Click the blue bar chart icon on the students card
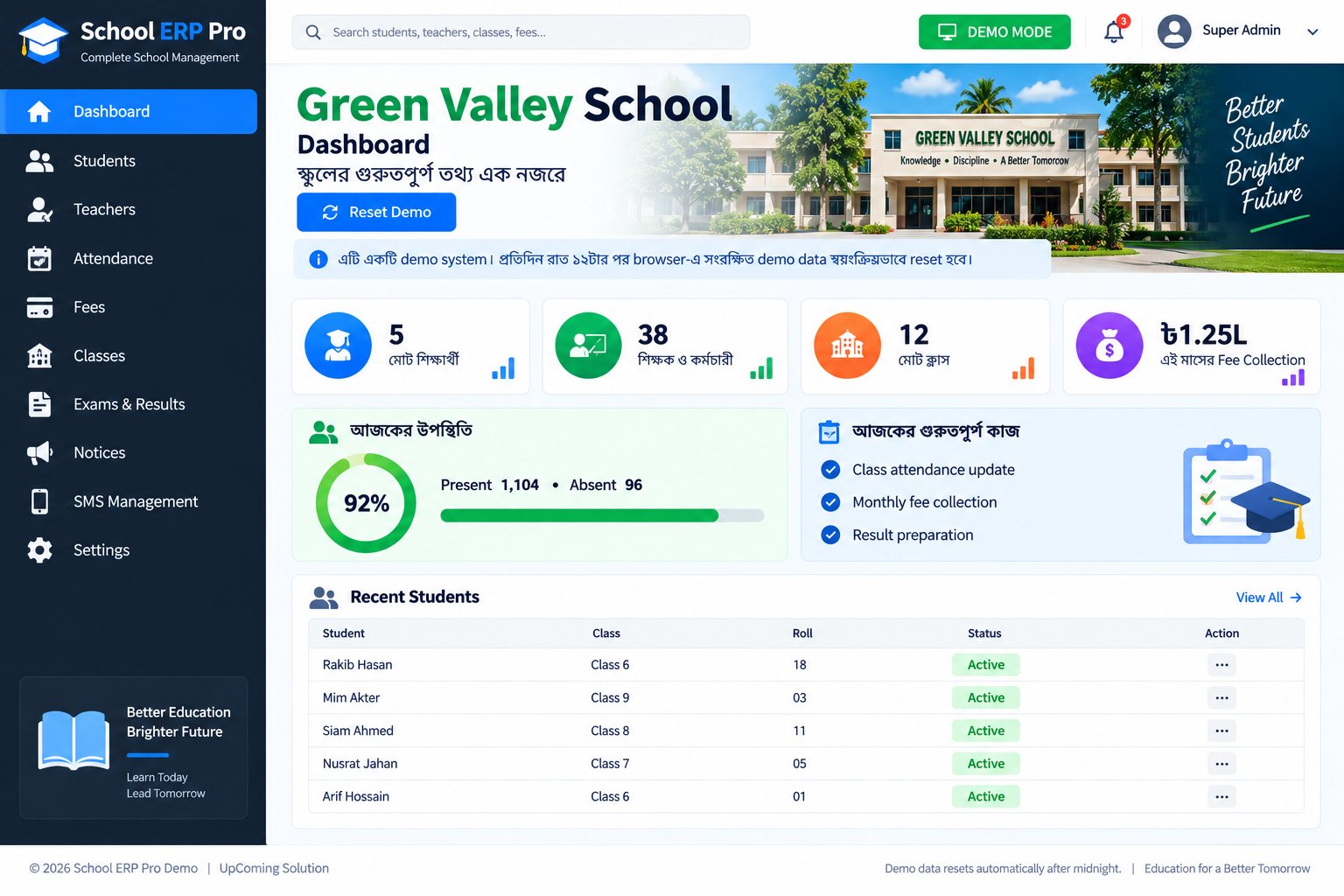Viewport: 1344px width, 896px height. (503, 368)
